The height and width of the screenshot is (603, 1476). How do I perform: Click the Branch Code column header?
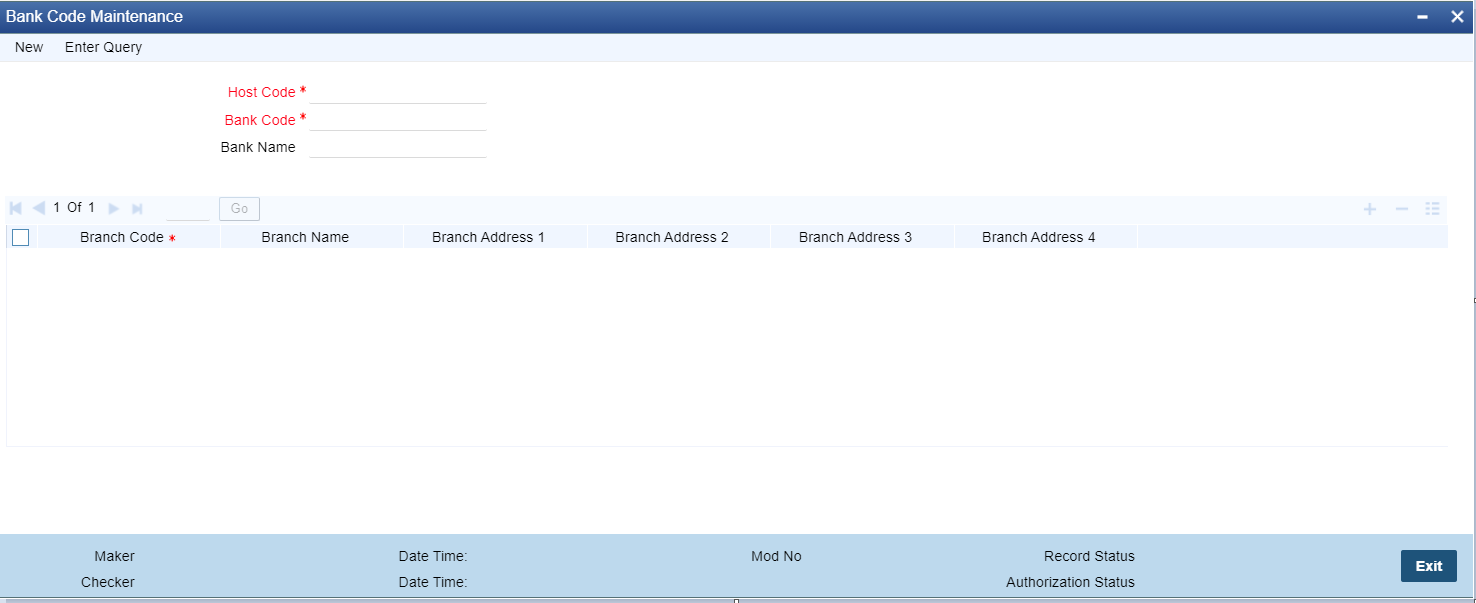coord(128,237)
